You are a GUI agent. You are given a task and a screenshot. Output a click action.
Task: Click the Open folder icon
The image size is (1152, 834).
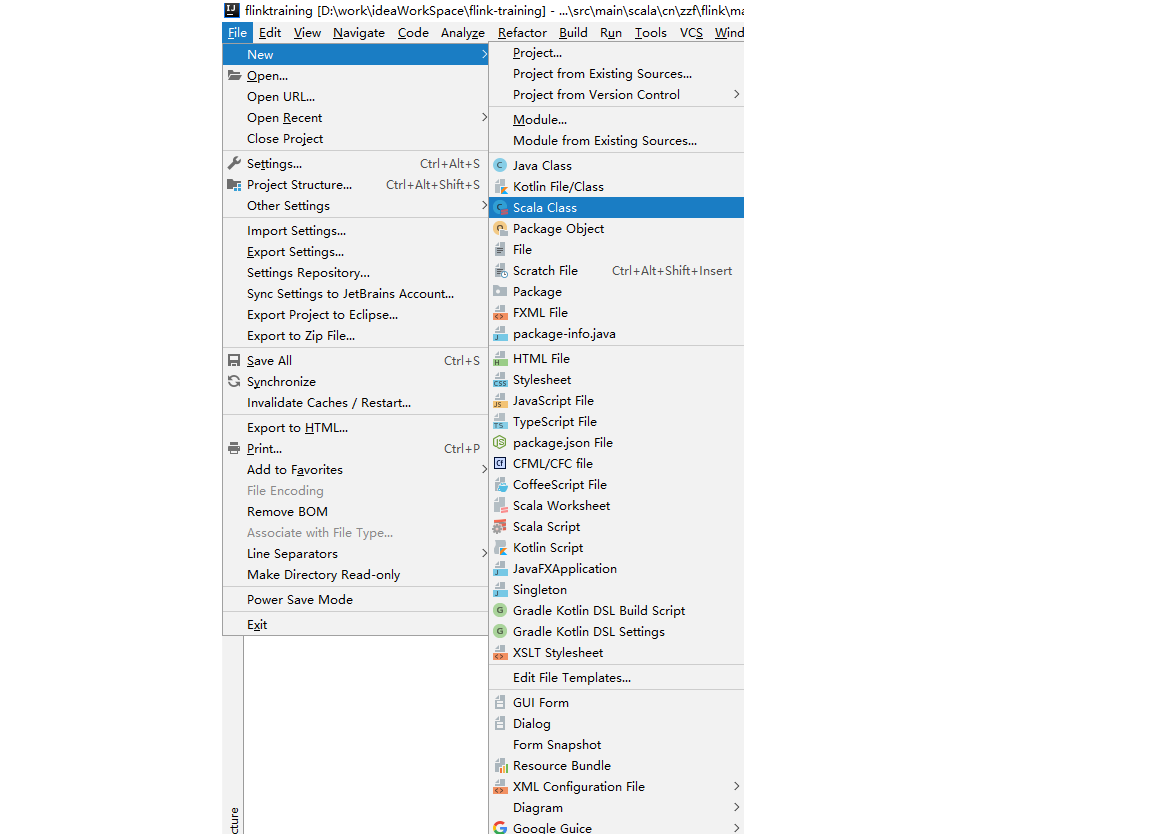click(x=234, y=75)
